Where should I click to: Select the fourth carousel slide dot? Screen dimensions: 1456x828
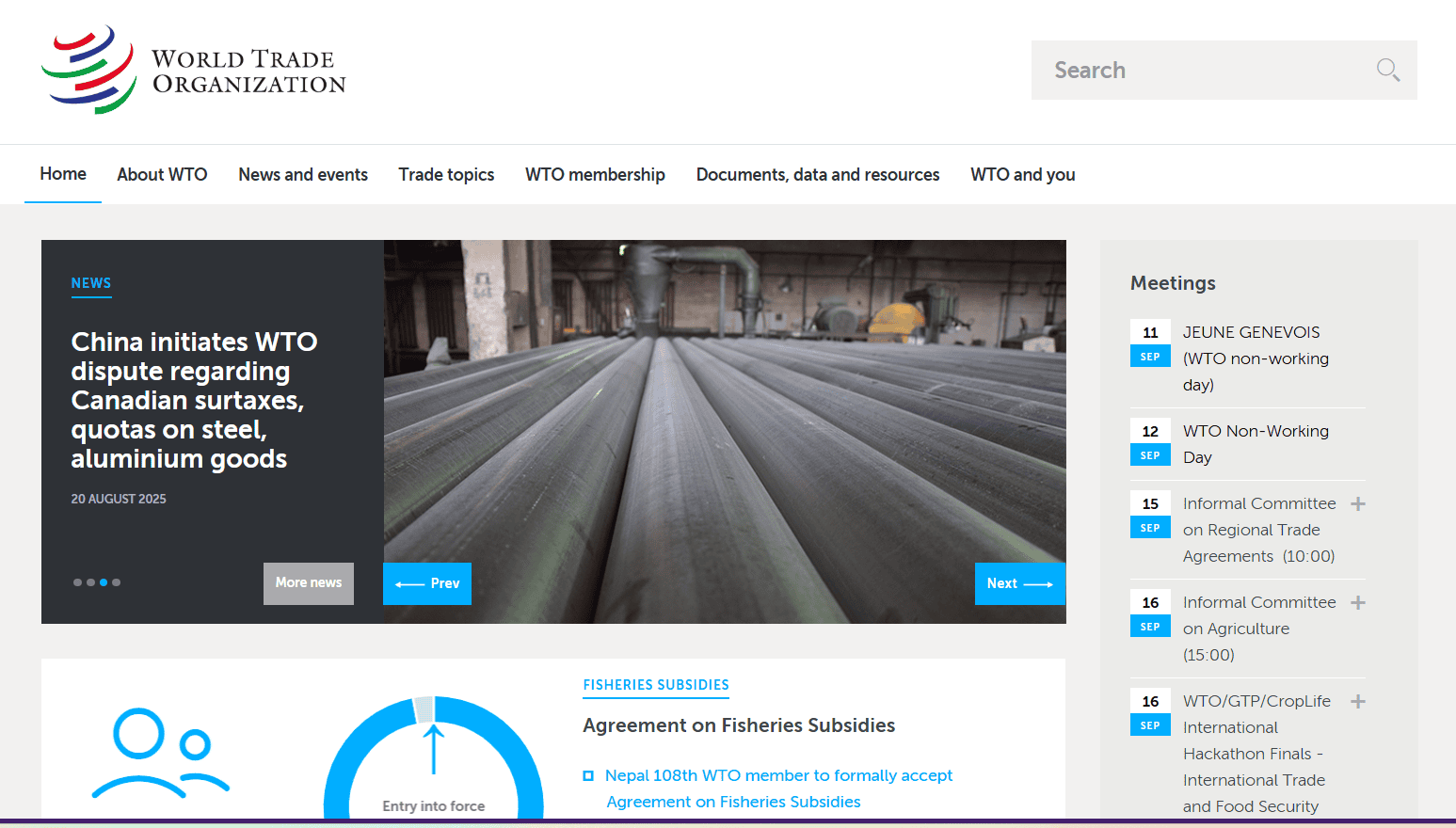click(x=117, y=582)
